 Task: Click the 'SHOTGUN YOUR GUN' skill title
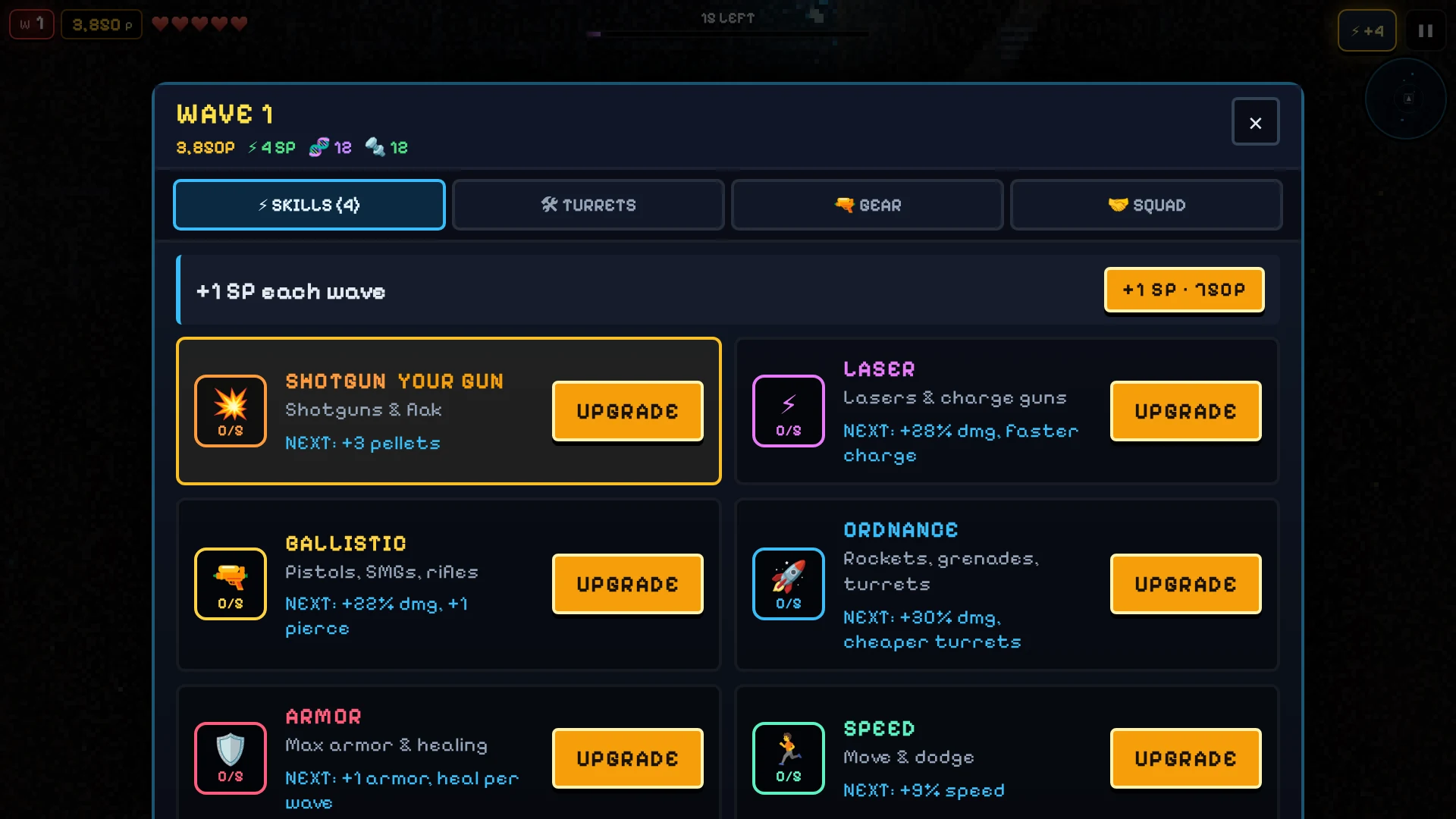point(394,381)
